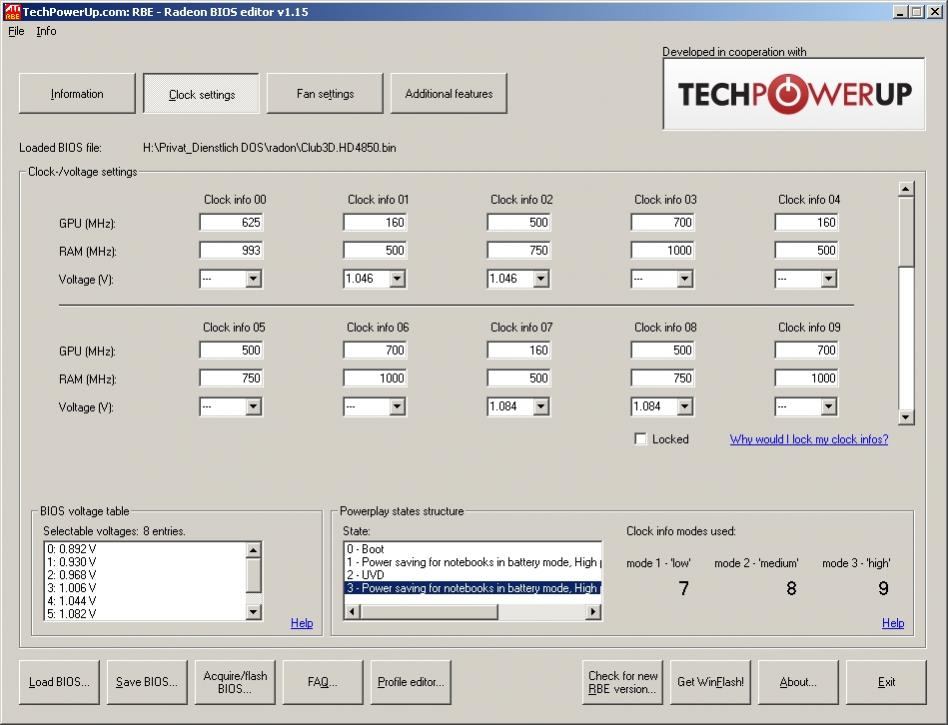Select the Clock settings tab
This screenshot has width=948, height=725.
click(201, 94)
